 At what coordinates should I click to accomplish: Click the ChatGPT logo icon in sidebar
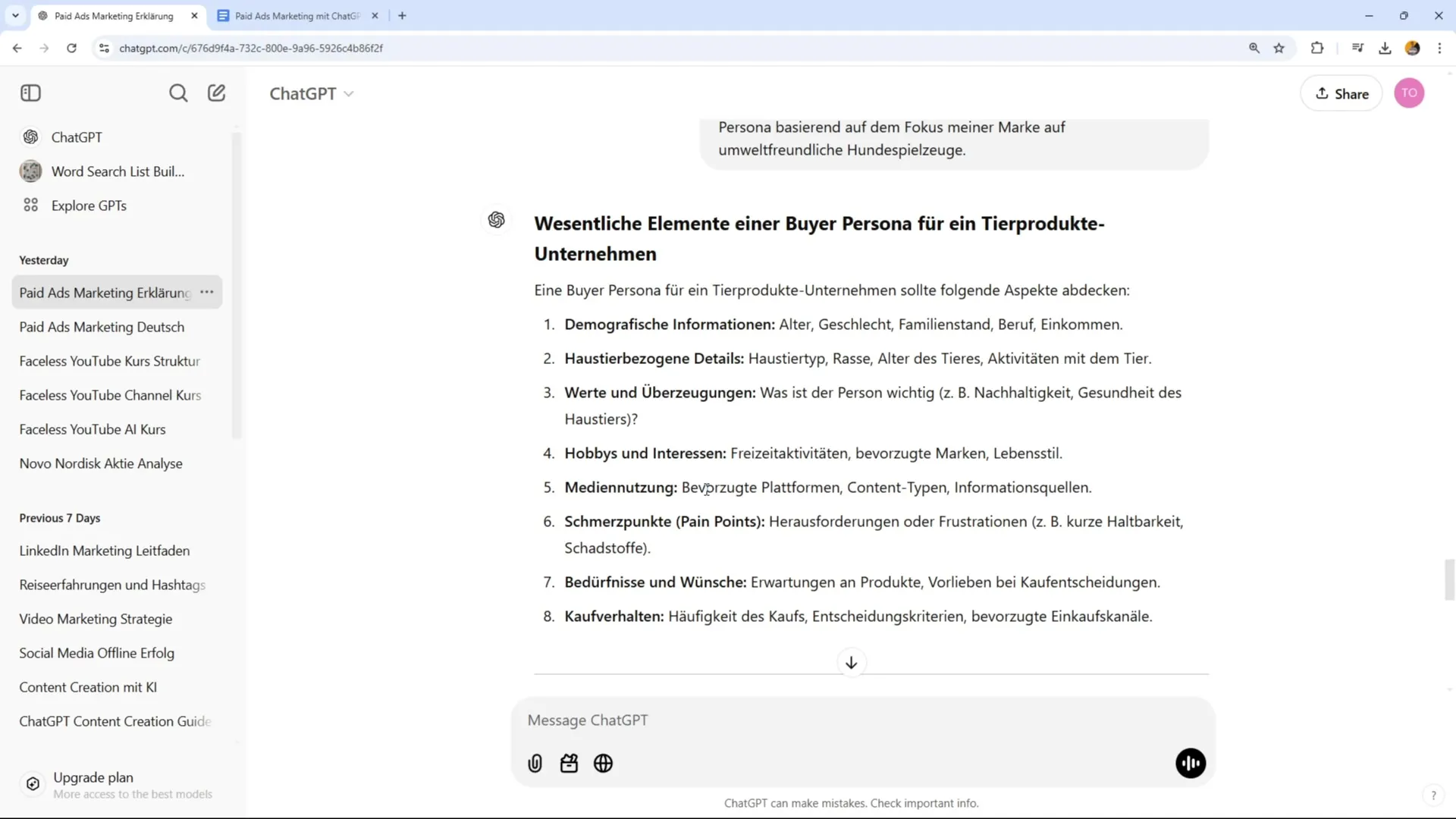[31, 137]
